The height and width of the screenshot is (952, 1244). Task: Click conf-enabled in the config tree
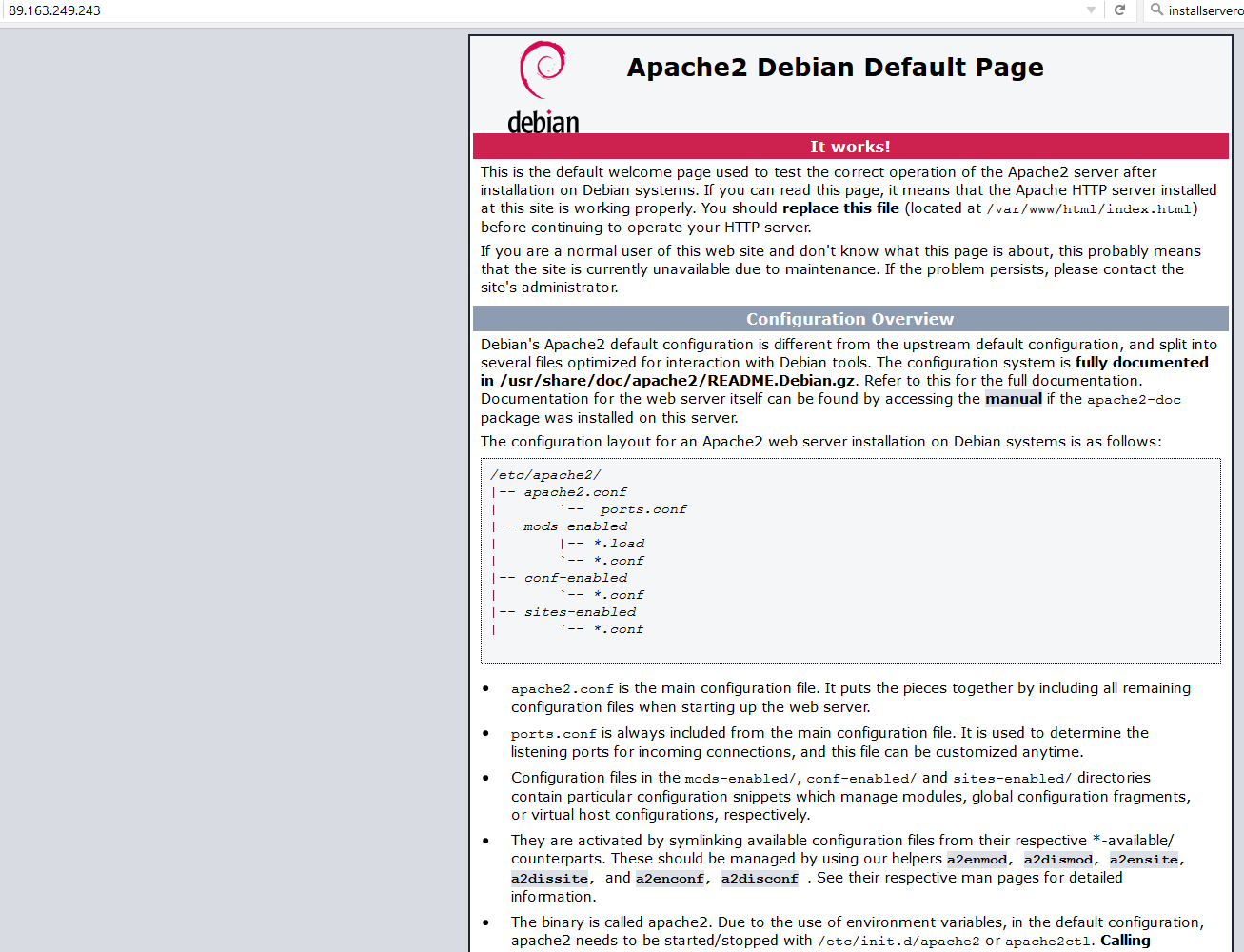coord(576,578)
